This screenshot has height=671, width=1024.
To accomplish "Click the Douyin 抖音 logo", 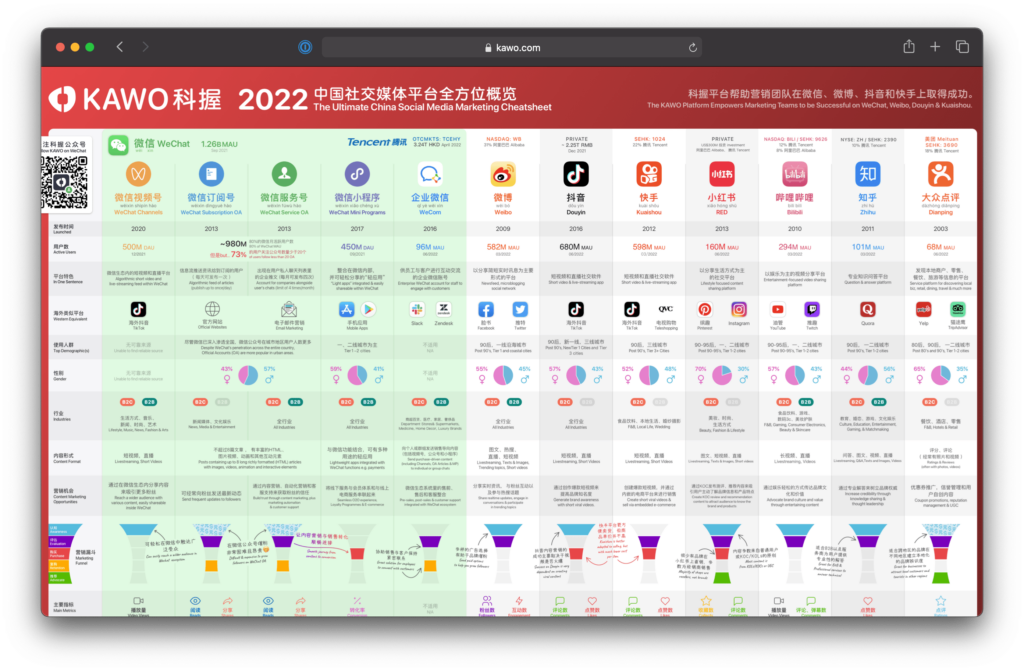I will coord(575,174).
